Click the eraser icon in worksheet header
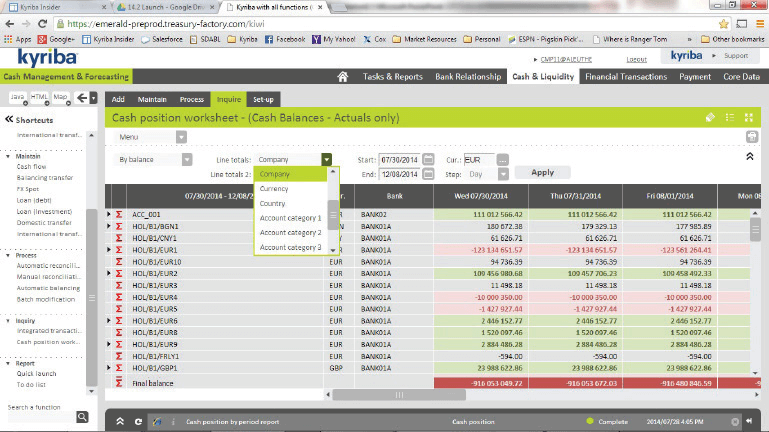This screenshot has height=432, width=769. pos(709,117)
